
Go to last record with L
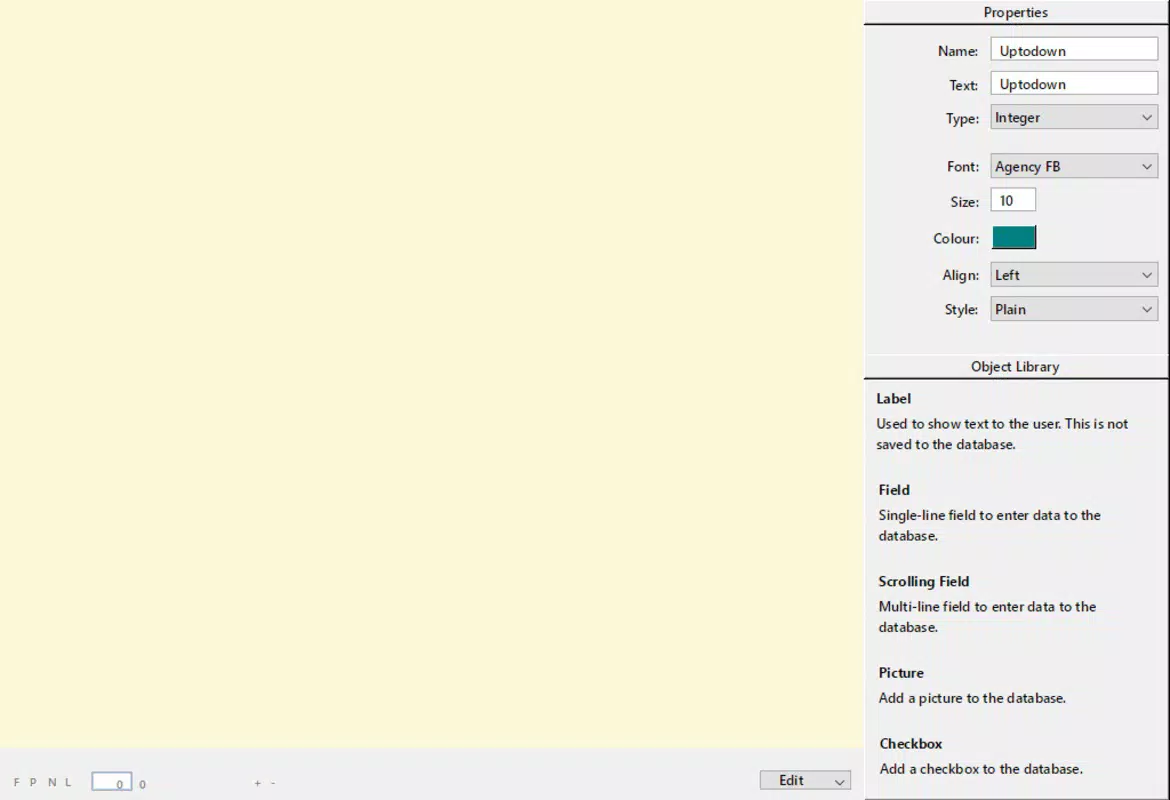tap(68, 782)
